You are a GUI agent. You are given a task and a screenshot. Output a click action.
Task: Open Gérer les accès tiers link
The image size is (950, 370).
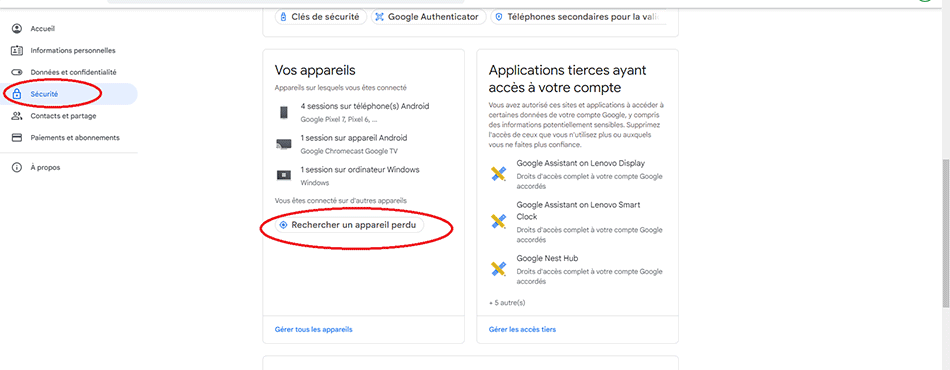click(522, 329)
